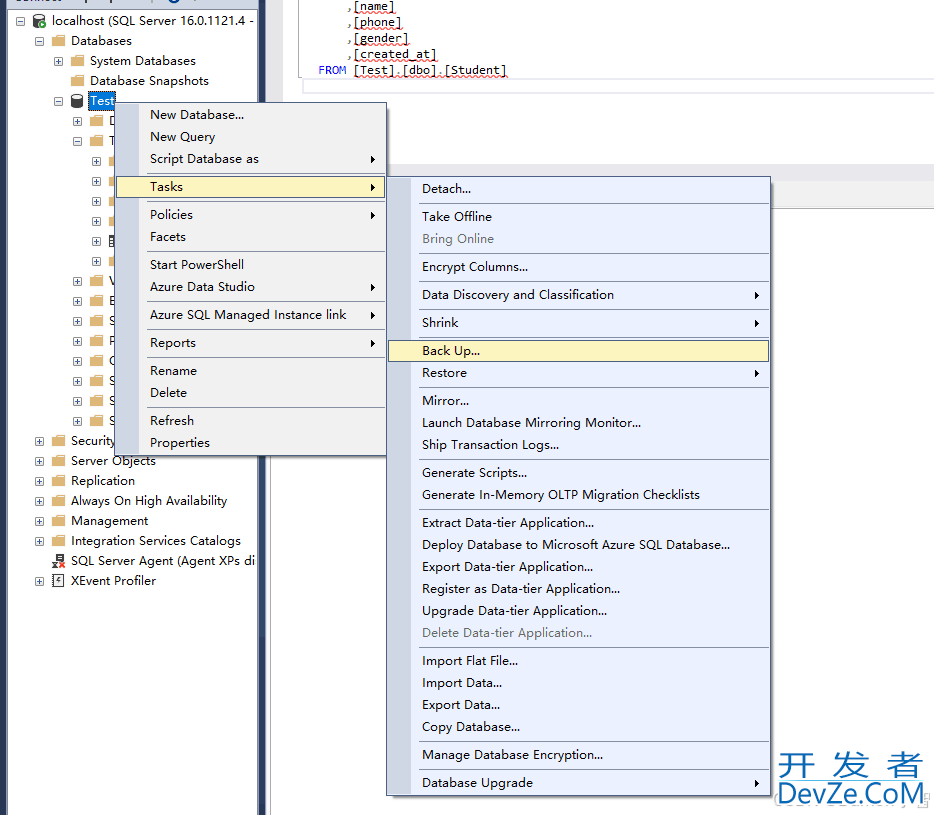
Task: Click the Server Objects folder icon
Action: pyautogui.click(x=58, y=461)
